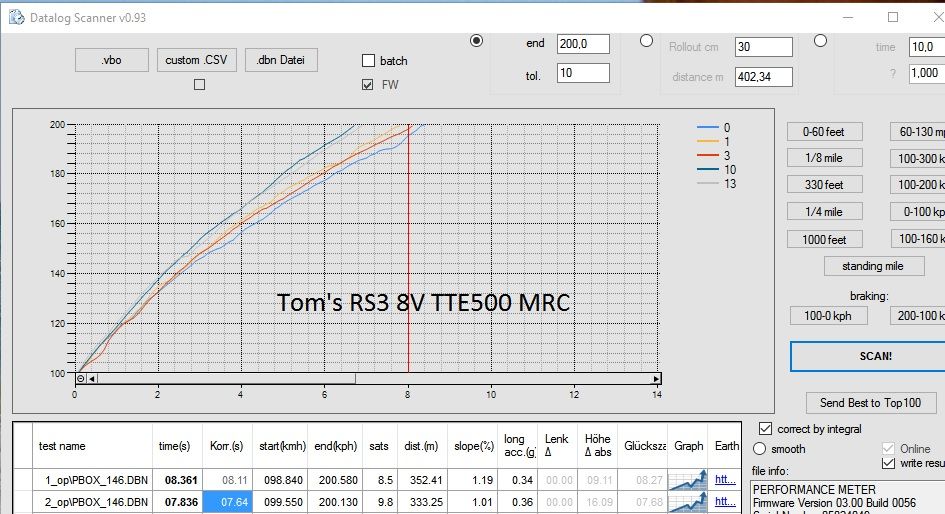Load a .vbo file
945x514 pixels.
coord(111,60)
